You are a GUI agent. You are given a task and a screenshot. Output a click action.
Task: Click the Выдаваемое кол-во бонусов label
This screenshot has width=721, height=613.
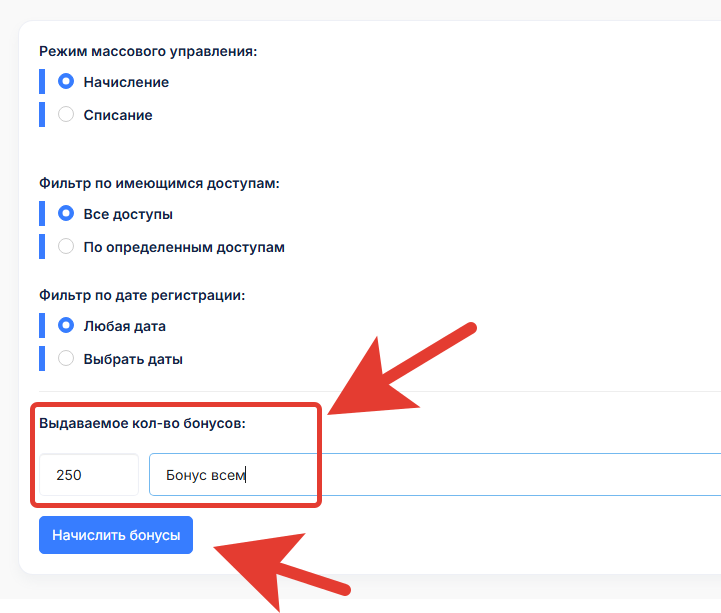click(x=143, y=423)
